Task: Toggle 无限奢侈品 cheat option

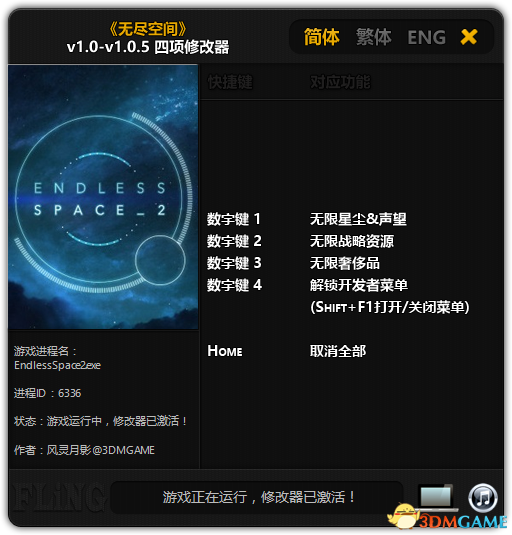Action: click(x=345, y=263)
